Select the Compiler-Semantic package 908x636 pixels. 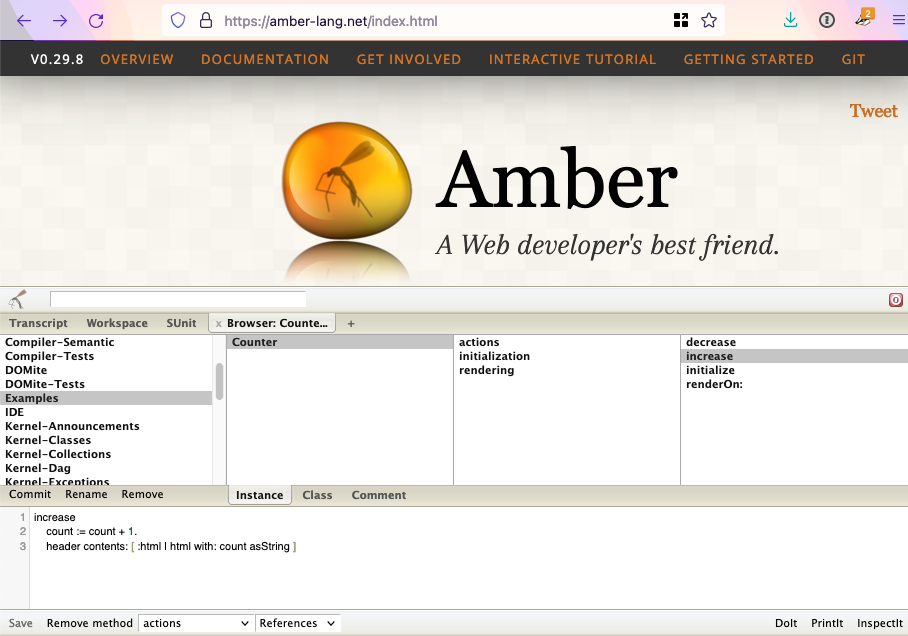click(x=106, y=342)
